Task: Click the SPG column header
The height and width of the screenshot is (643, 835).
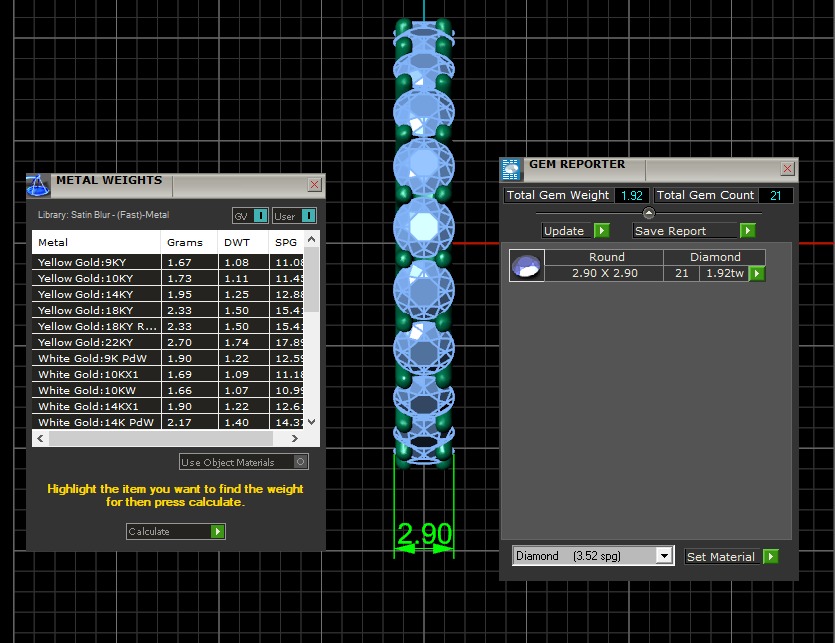Action: tap(286, 242)
